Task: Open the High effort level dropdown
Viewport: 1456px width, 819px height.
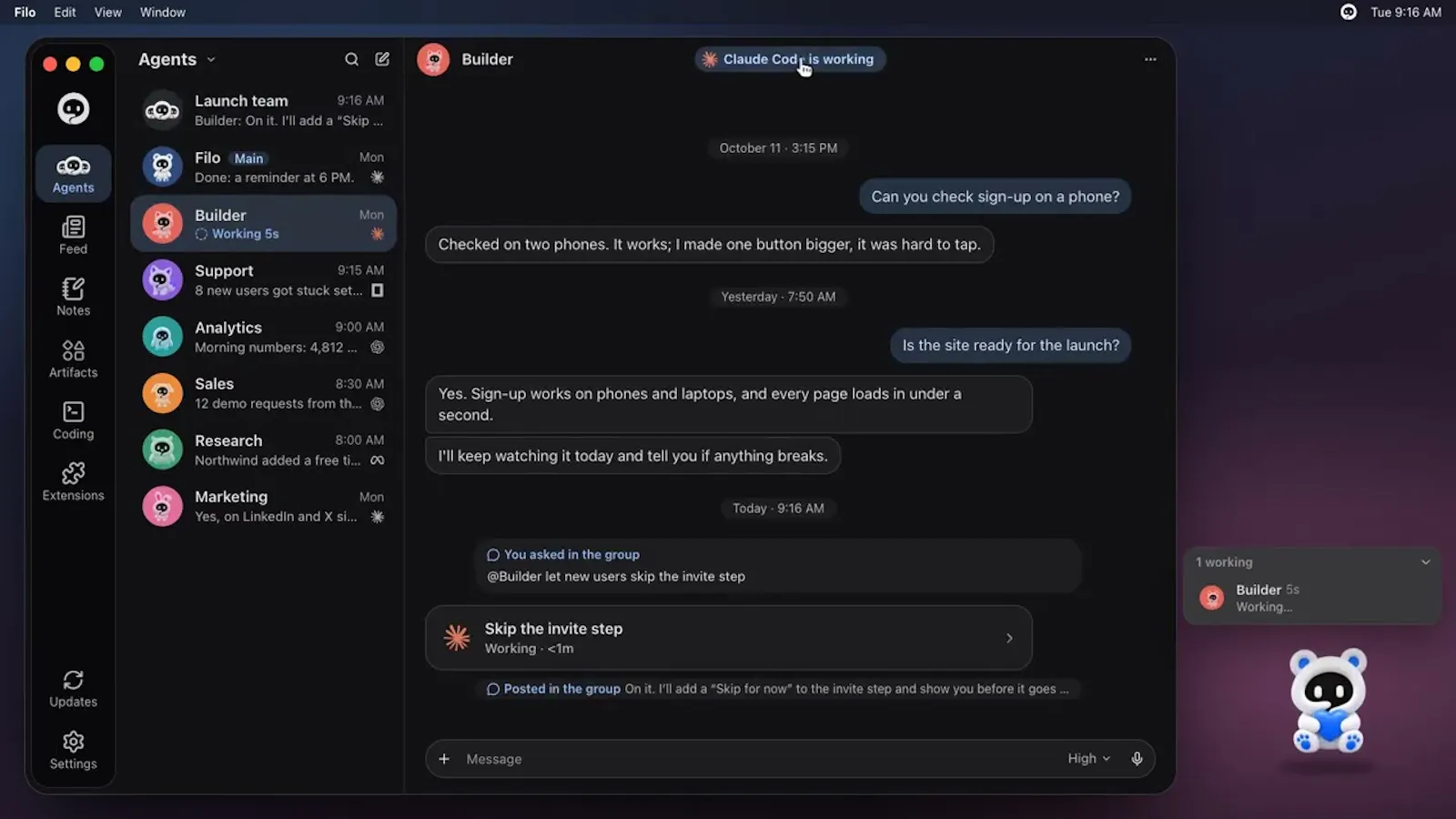Action: click(1088, 759)
